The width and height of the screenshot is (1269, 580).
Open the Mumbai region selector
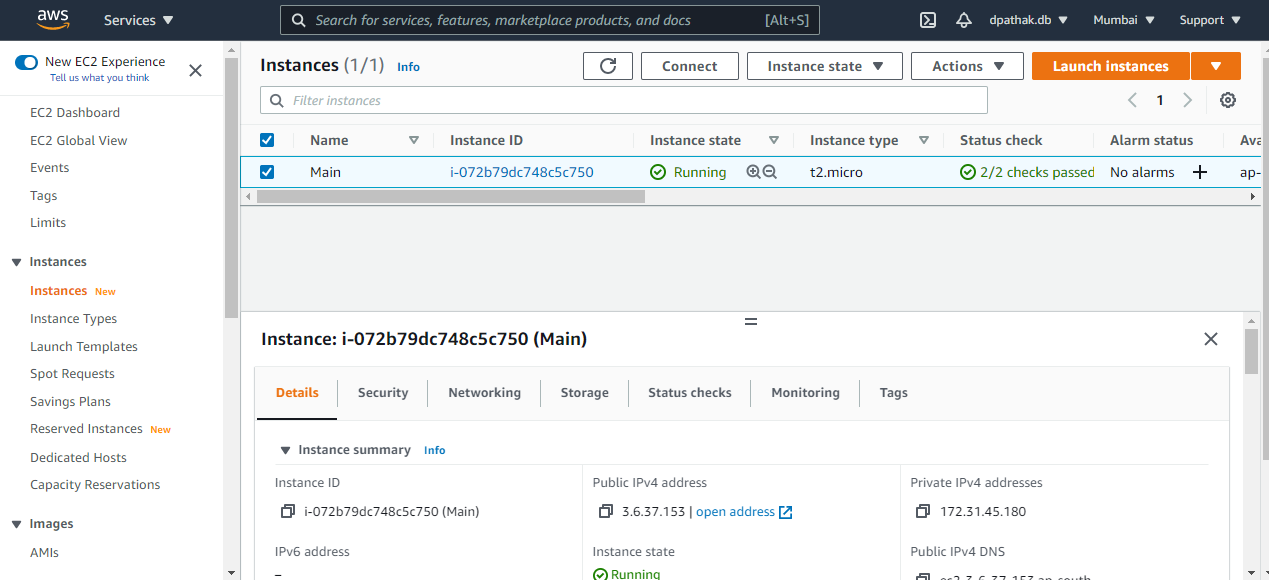(1123, 20)
